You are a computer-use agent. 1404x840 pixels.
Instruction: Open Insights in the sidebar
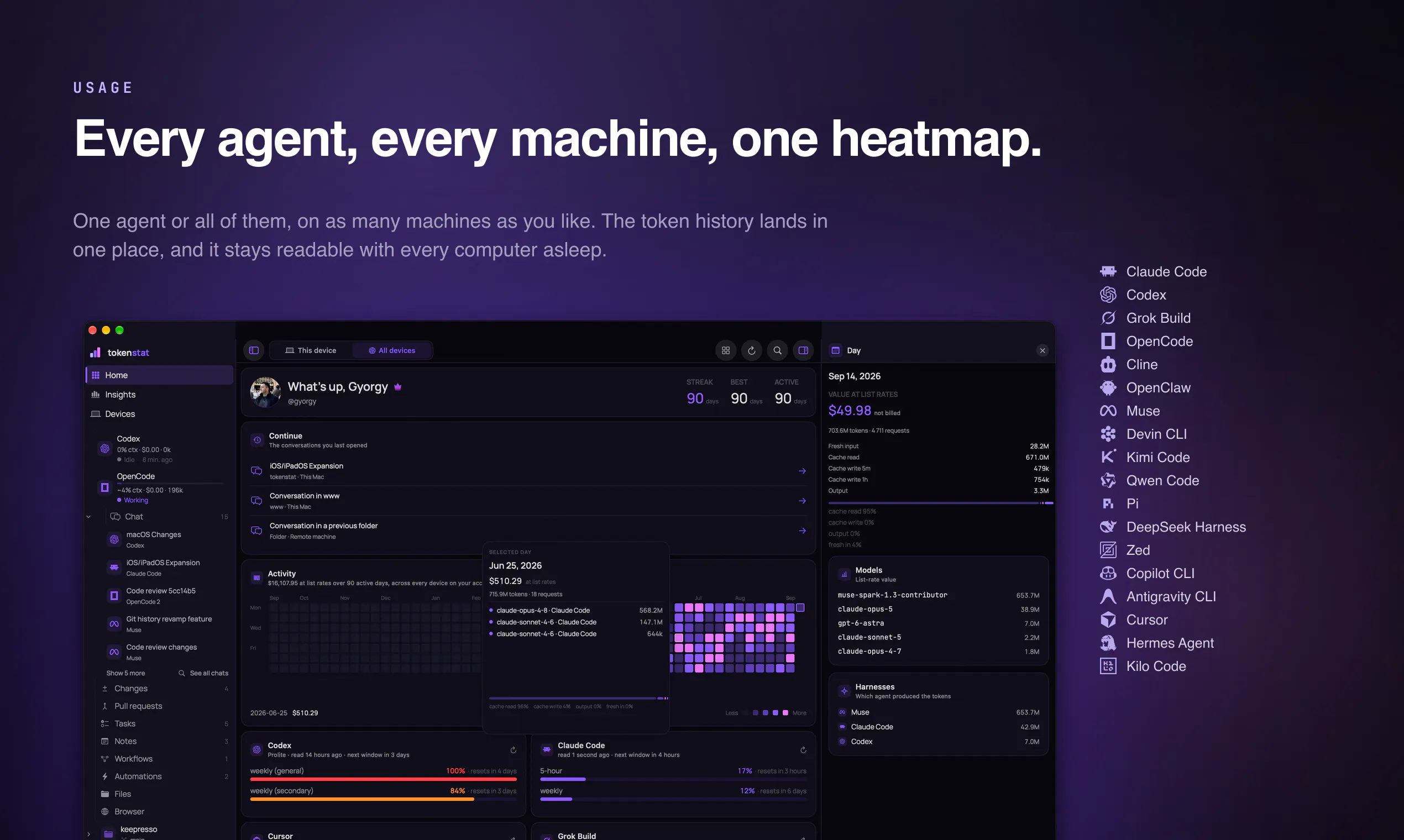159,395
